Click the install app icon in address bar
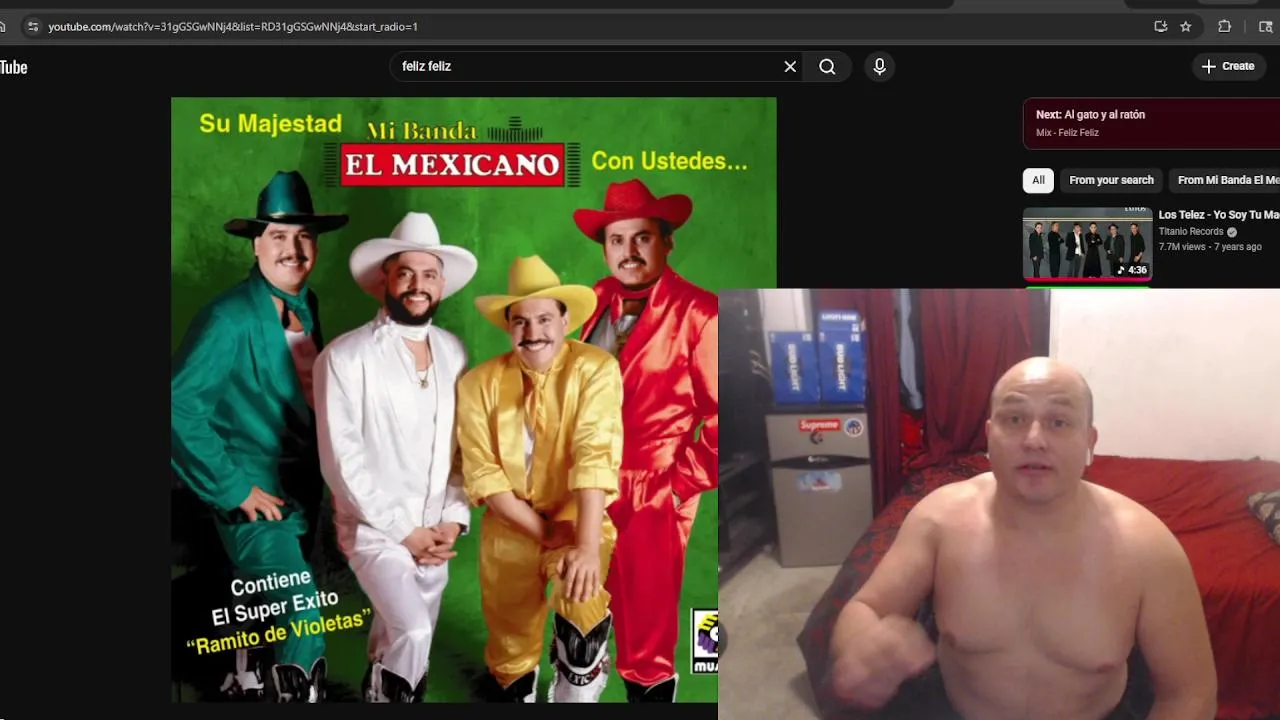This screenshot has height=720, width=1280. click(x=1160, y=26)
